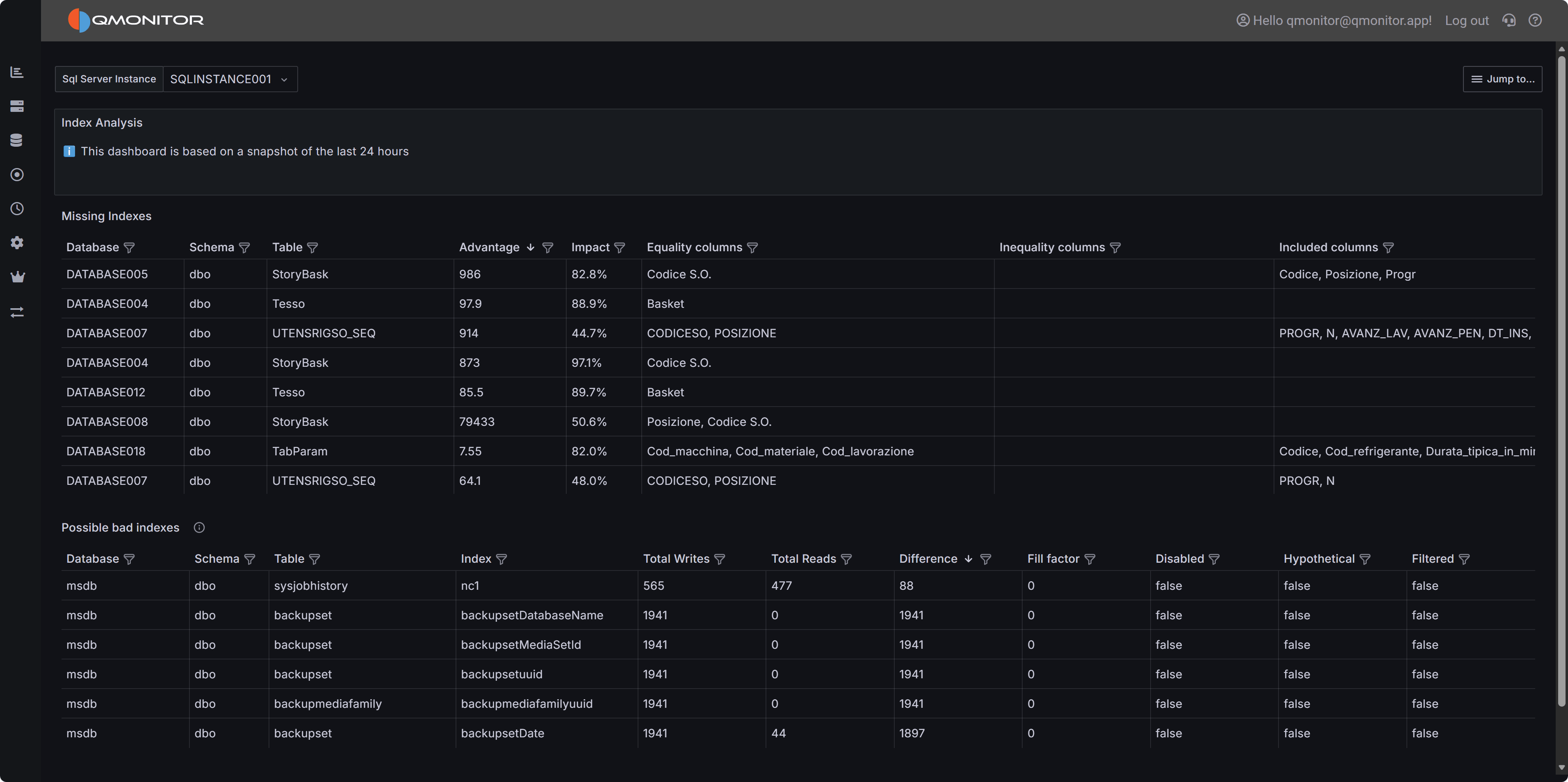This screenshot has width=1568, height=782.
Task: Click the QMonitor logo
Action: pos(135,20)
